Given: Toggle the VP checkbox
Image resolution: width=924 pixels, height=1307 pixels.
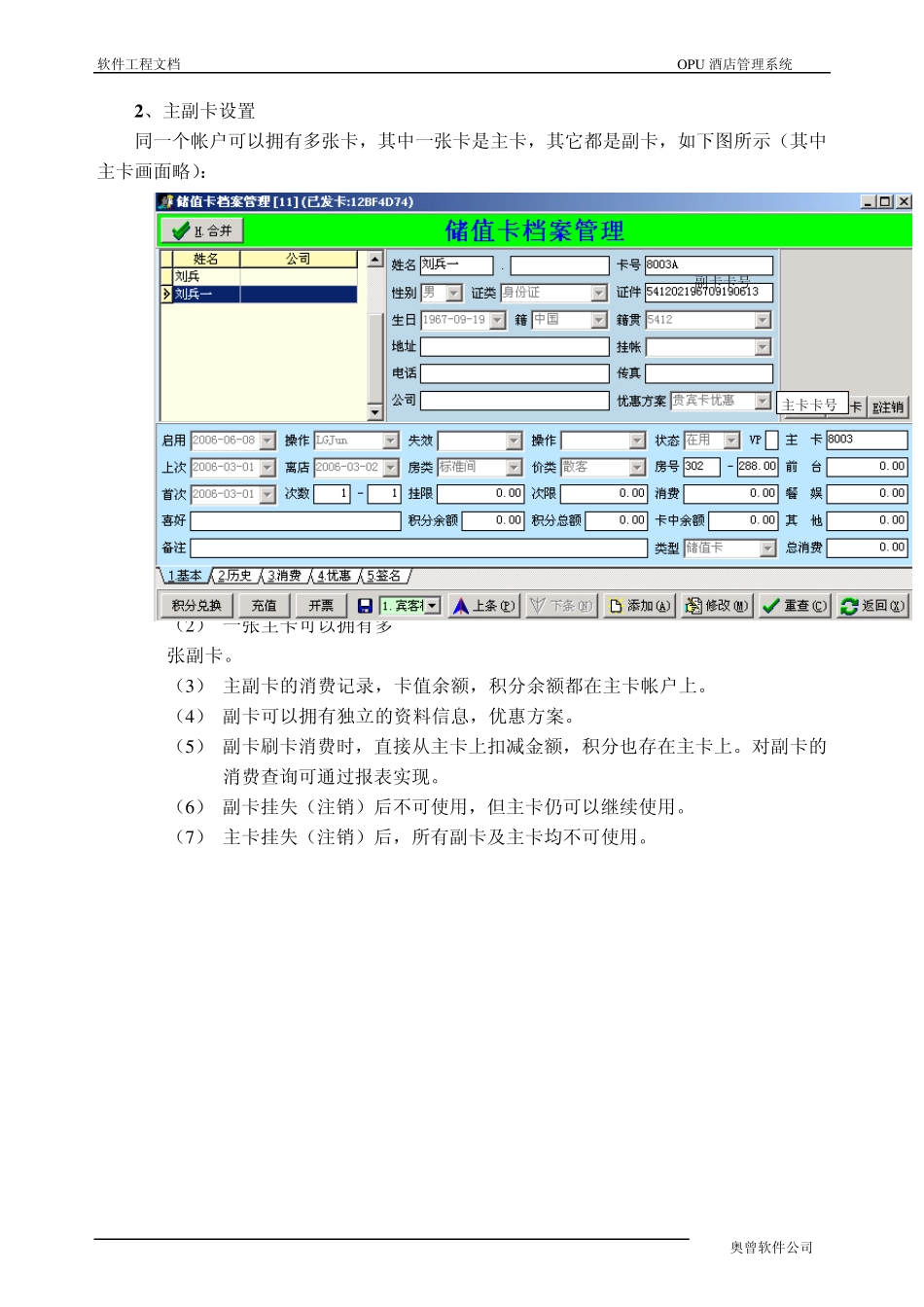Looking at the screenshot, I should [771, 441].
